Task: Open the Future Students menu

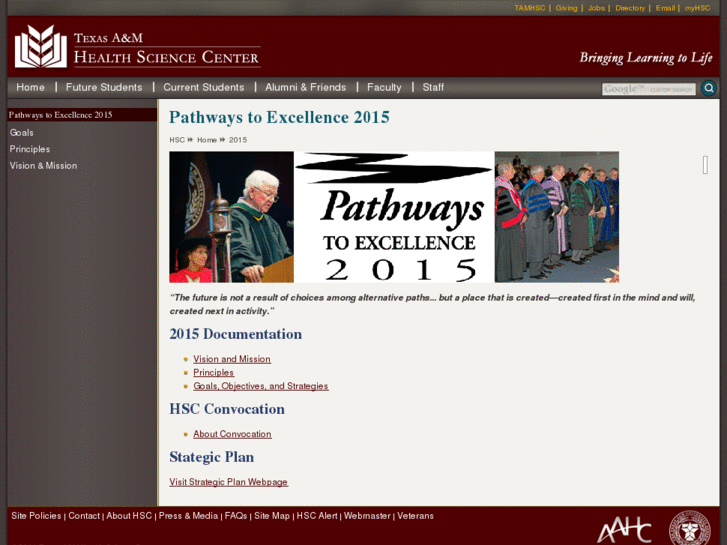Action: tap(104, 87)
